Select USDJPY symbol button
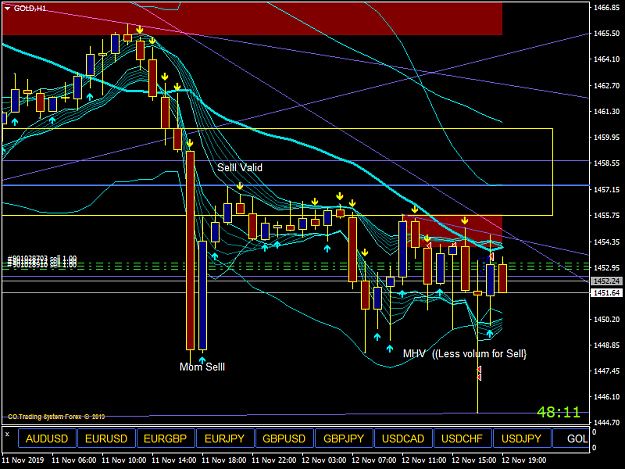This screenshot has width=625, height=469. pyautogui.click(x=522, y=438)
